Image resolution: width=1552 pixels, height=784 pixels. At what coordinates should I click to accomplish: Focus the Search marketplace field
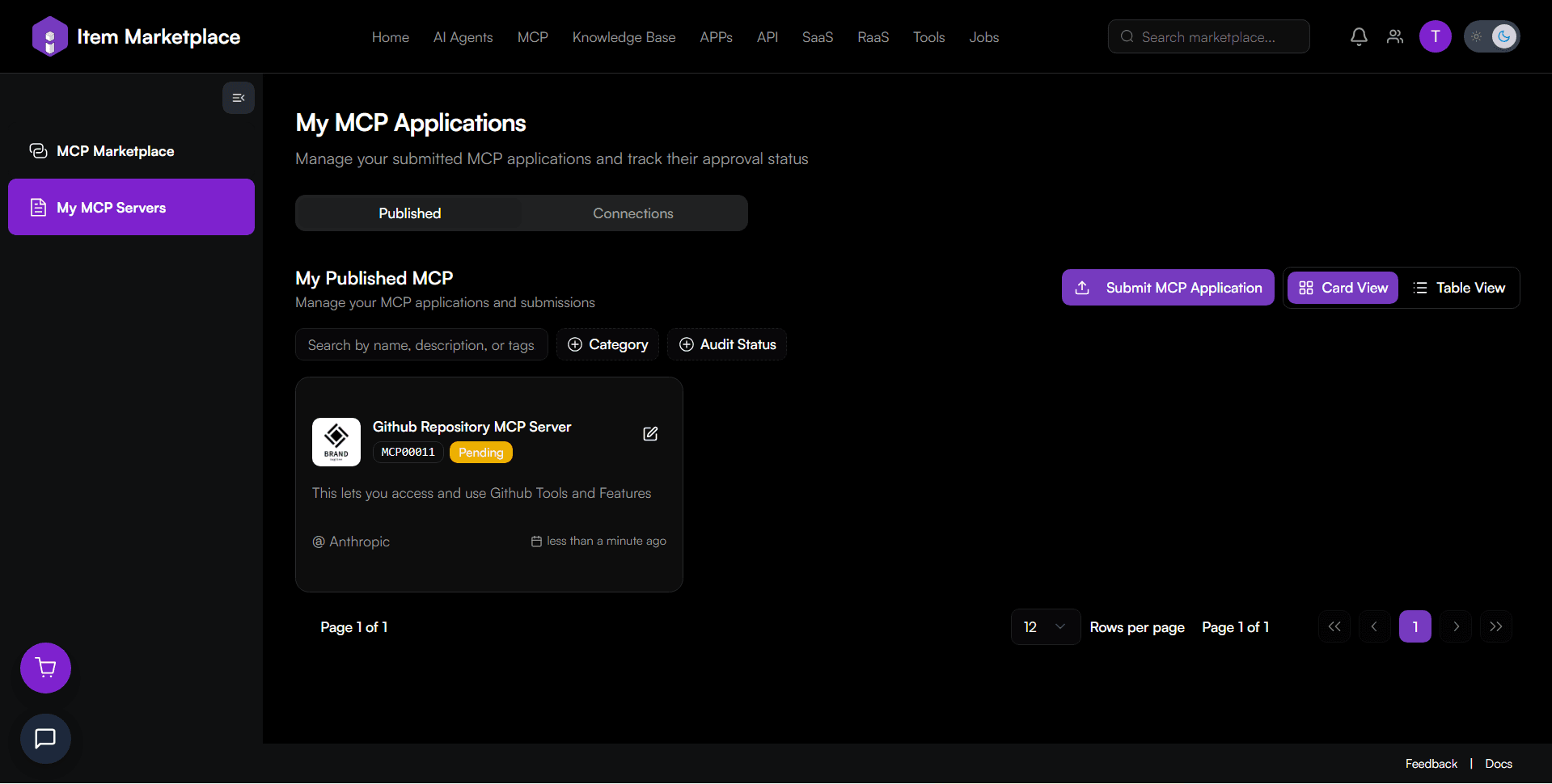pos(1209,37)
